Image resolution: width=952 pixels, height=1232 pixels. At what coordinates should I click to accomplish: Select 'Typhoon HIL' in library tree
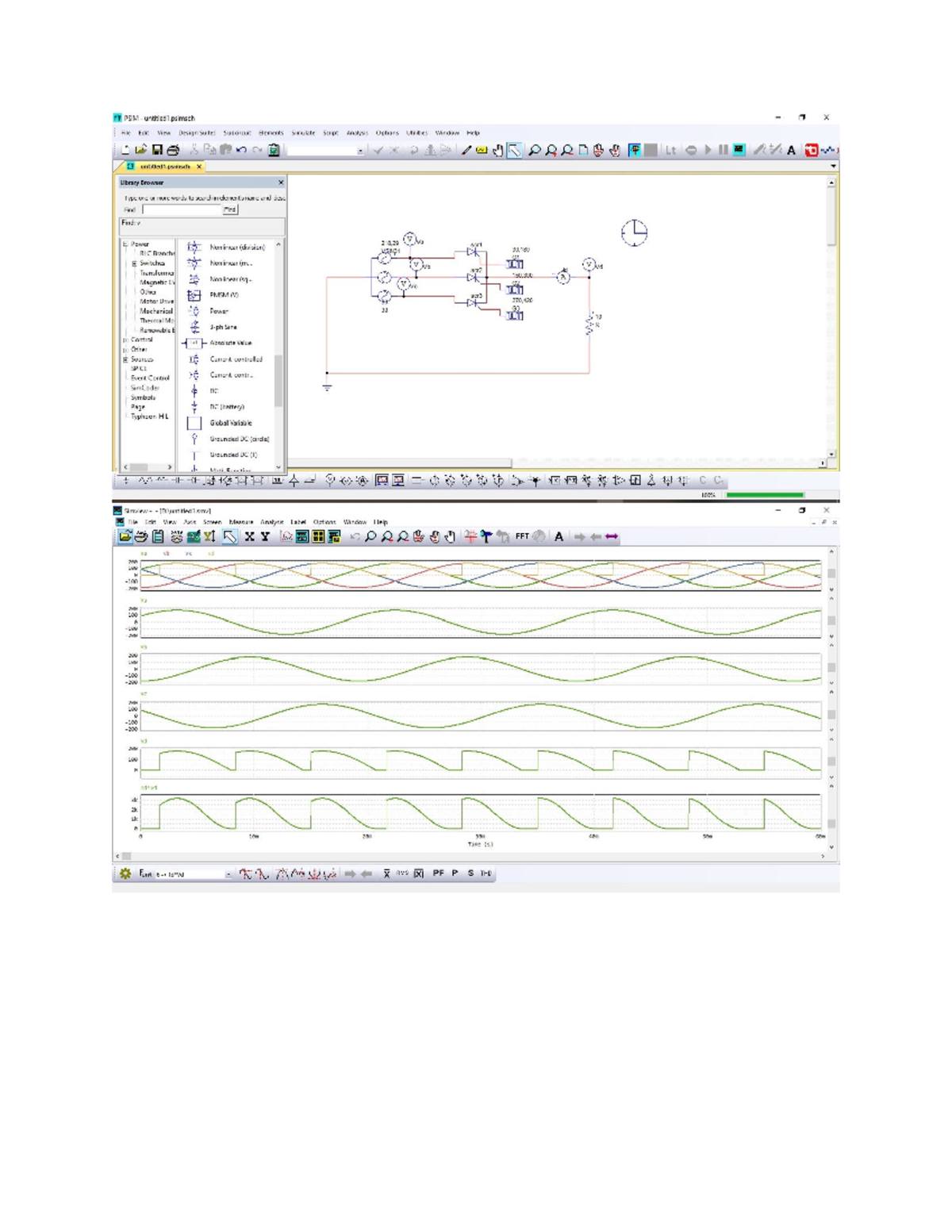(150, 416)
